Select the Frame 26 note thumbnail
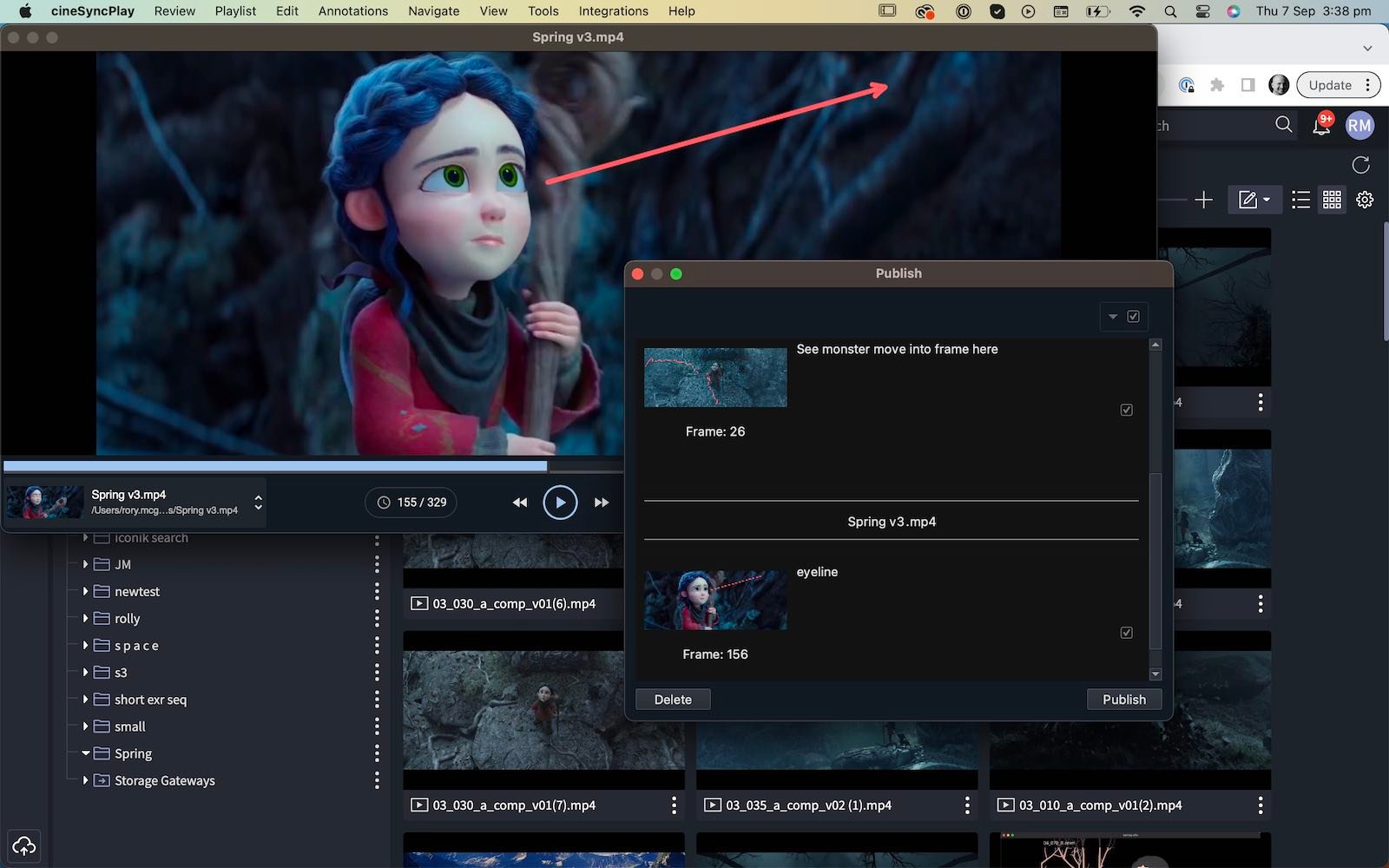Image resolution: width=1389 pixels, height=868 pixels. tap(715, 378)
